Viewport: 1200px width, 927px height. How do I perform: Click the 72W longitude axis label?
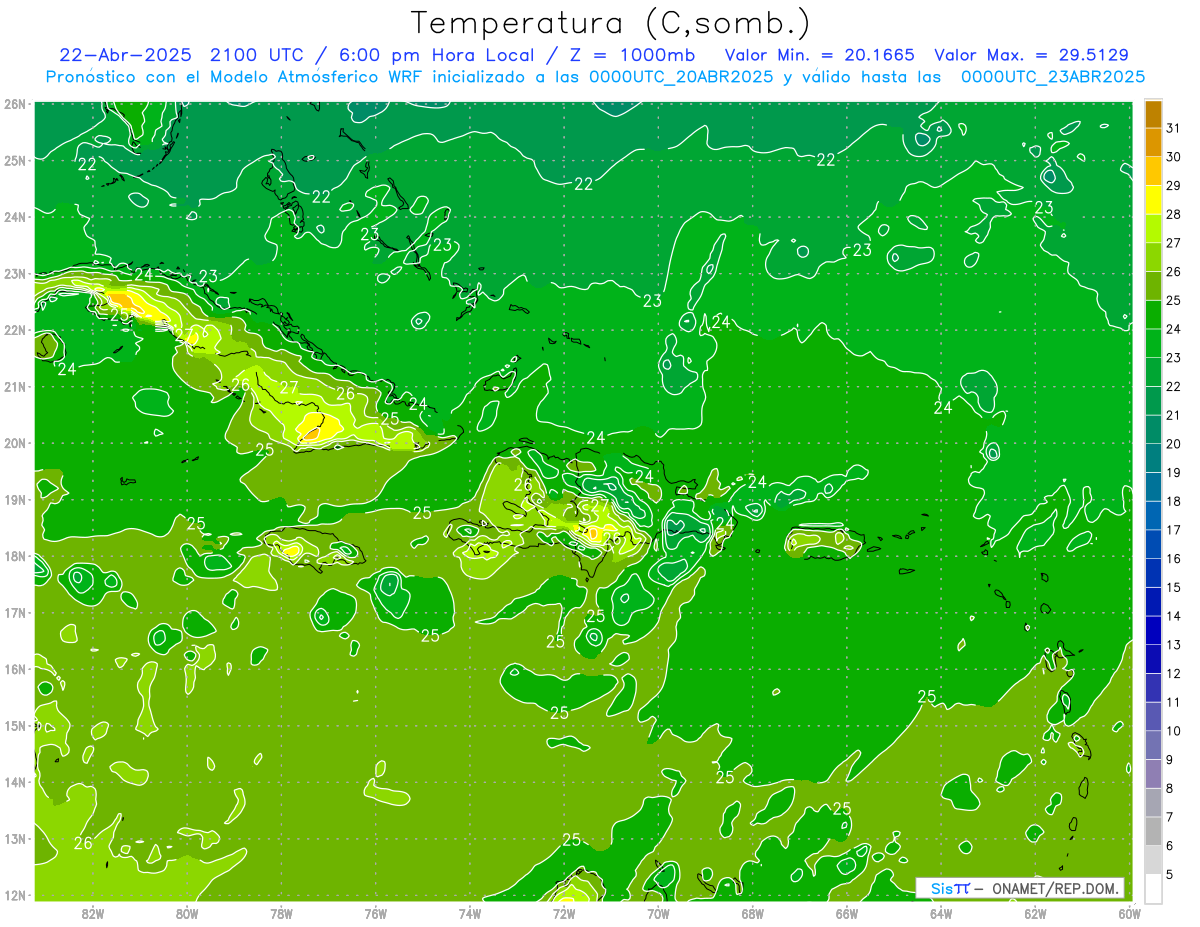[x=564, y=913]
